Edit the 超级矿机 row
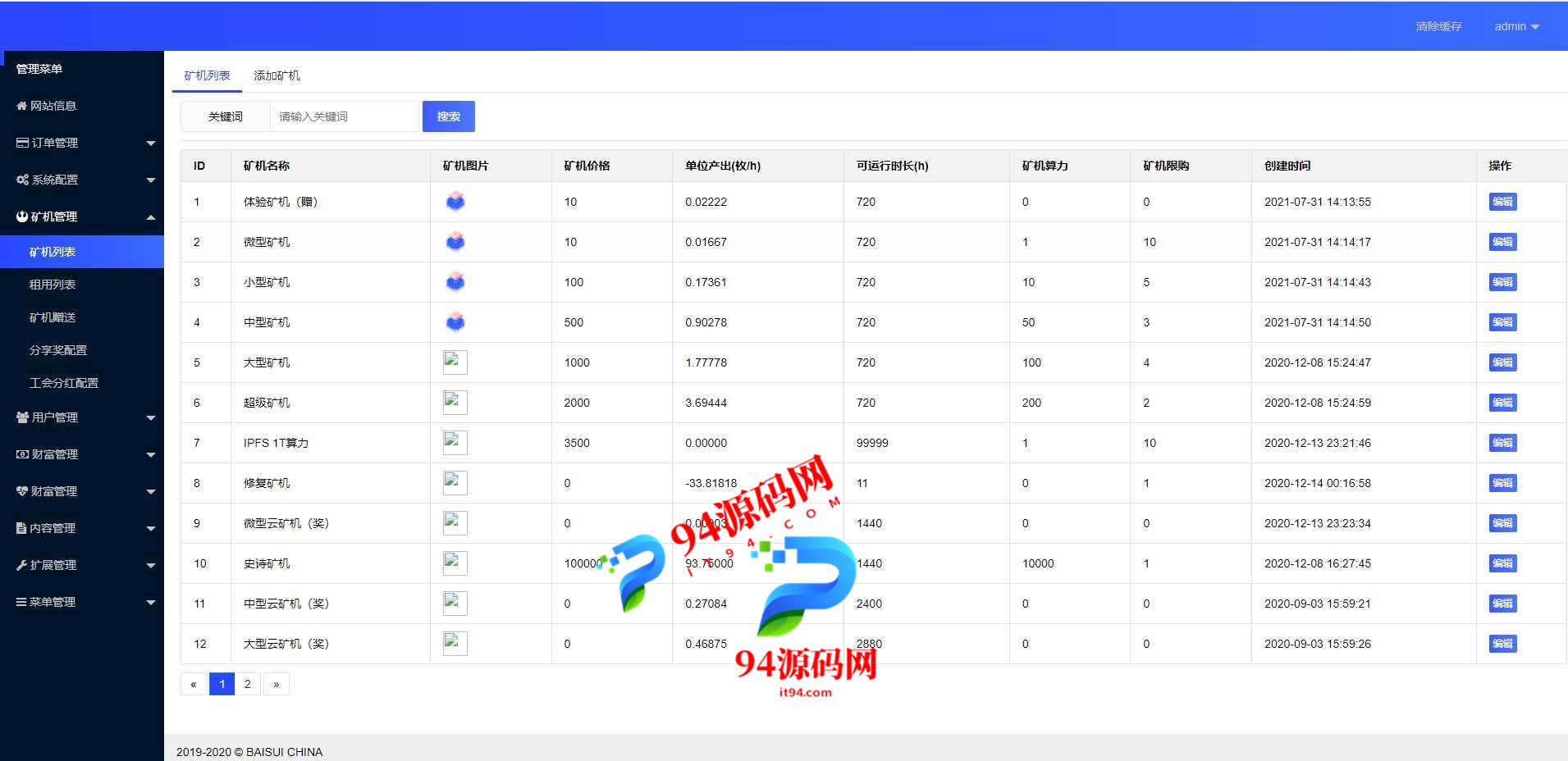The height and width of the screenshot is (761, 1568). 1502,403
